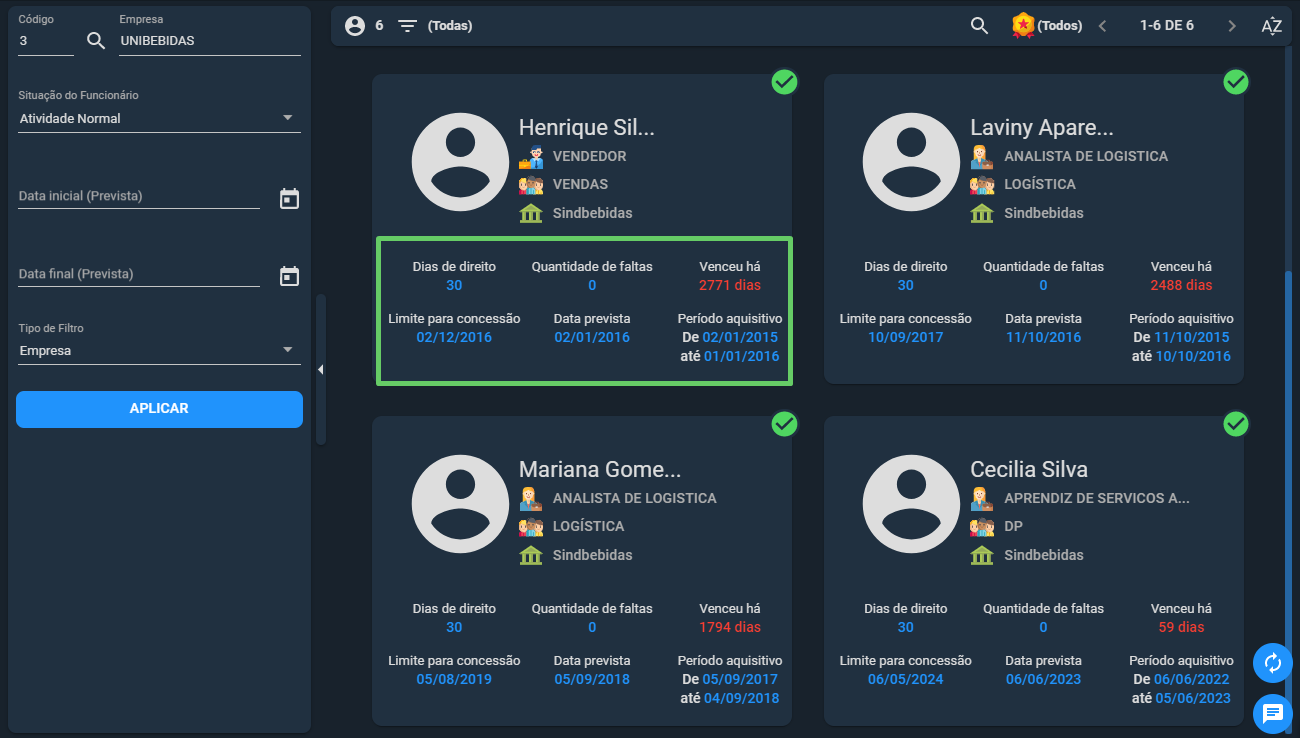The image size is (1300, 738).
Task: Go to the previous page arrow
Action: pos(1102,26)
